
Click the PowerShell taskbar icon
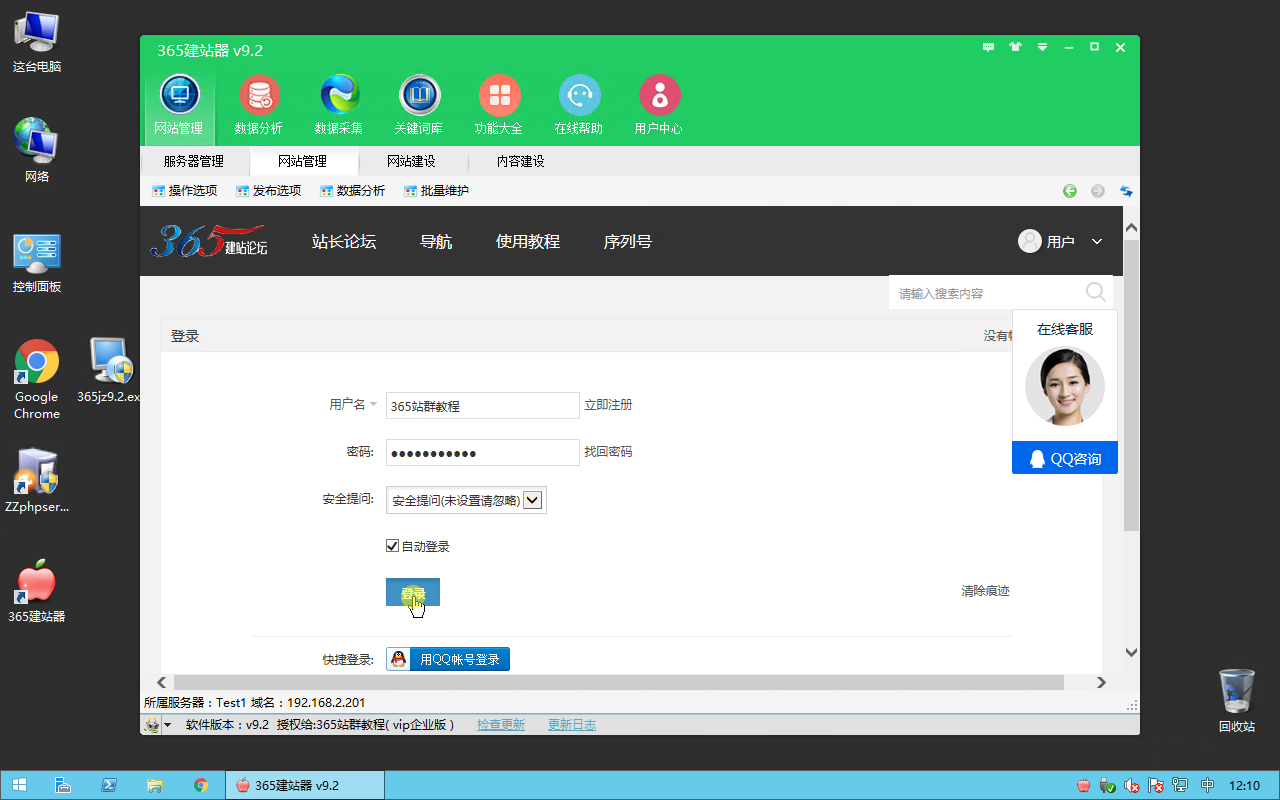click(109, 785)
